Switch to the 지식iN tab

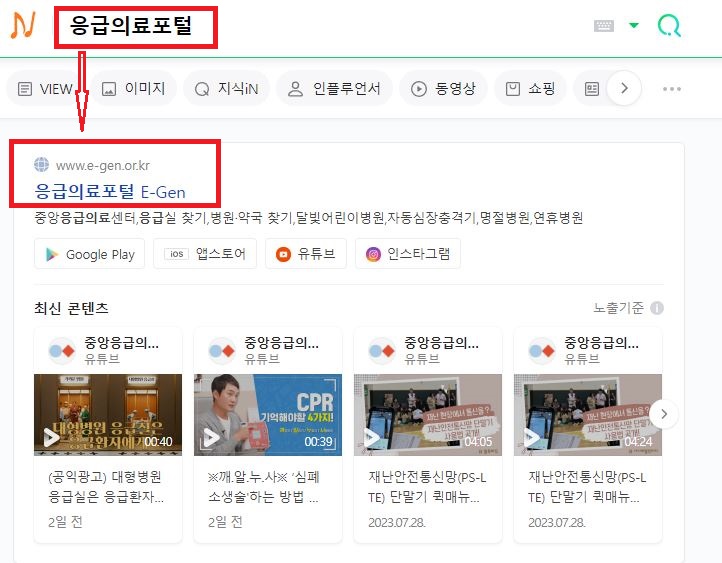coord(227,88)
